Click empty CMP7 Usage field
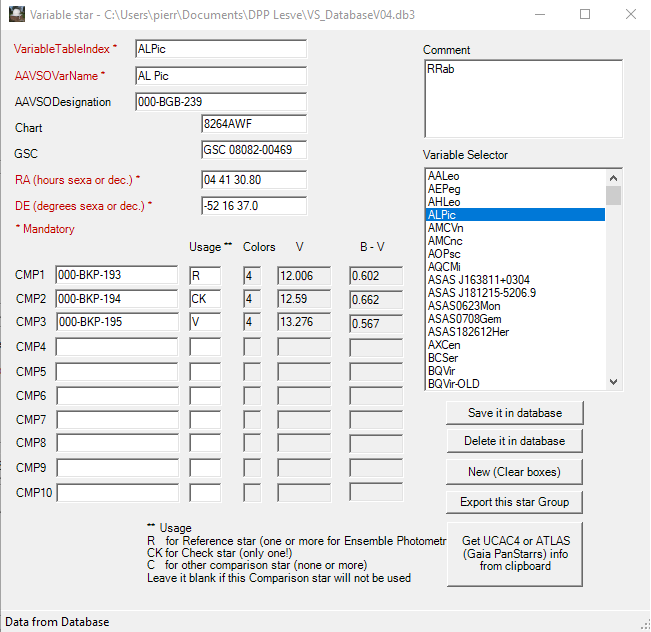651x632 pixels. point(205,420)
